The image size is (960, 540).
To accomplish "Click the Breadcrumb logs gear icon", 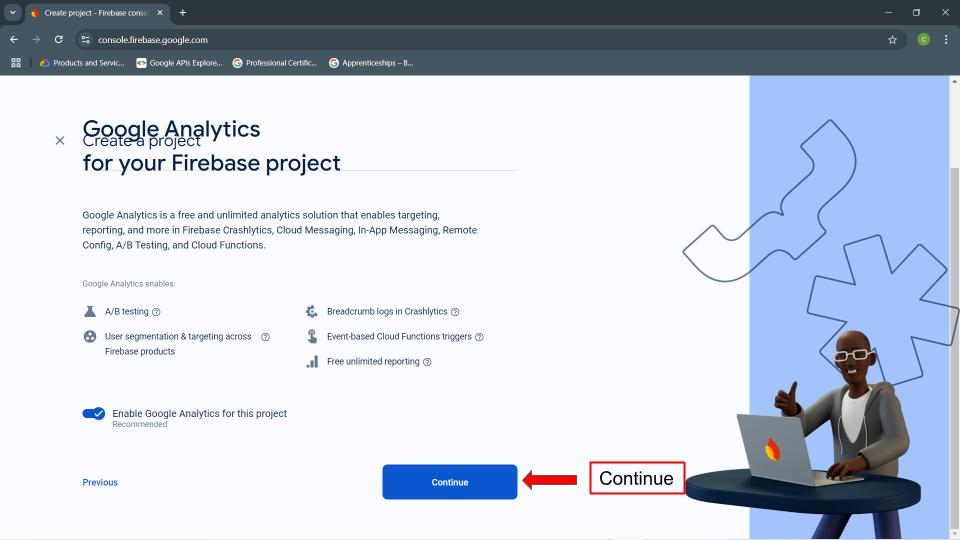I will [312, 311].
